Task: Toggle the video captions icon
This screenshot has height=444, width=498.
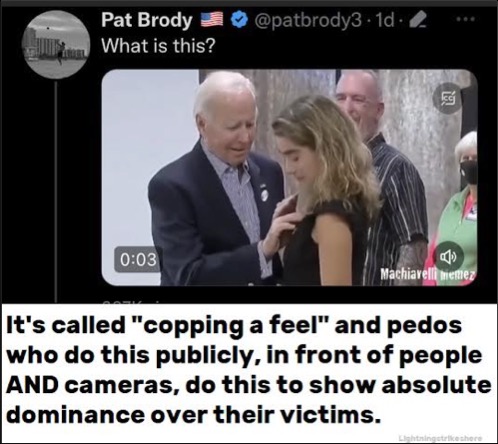Action: [447, 98]
